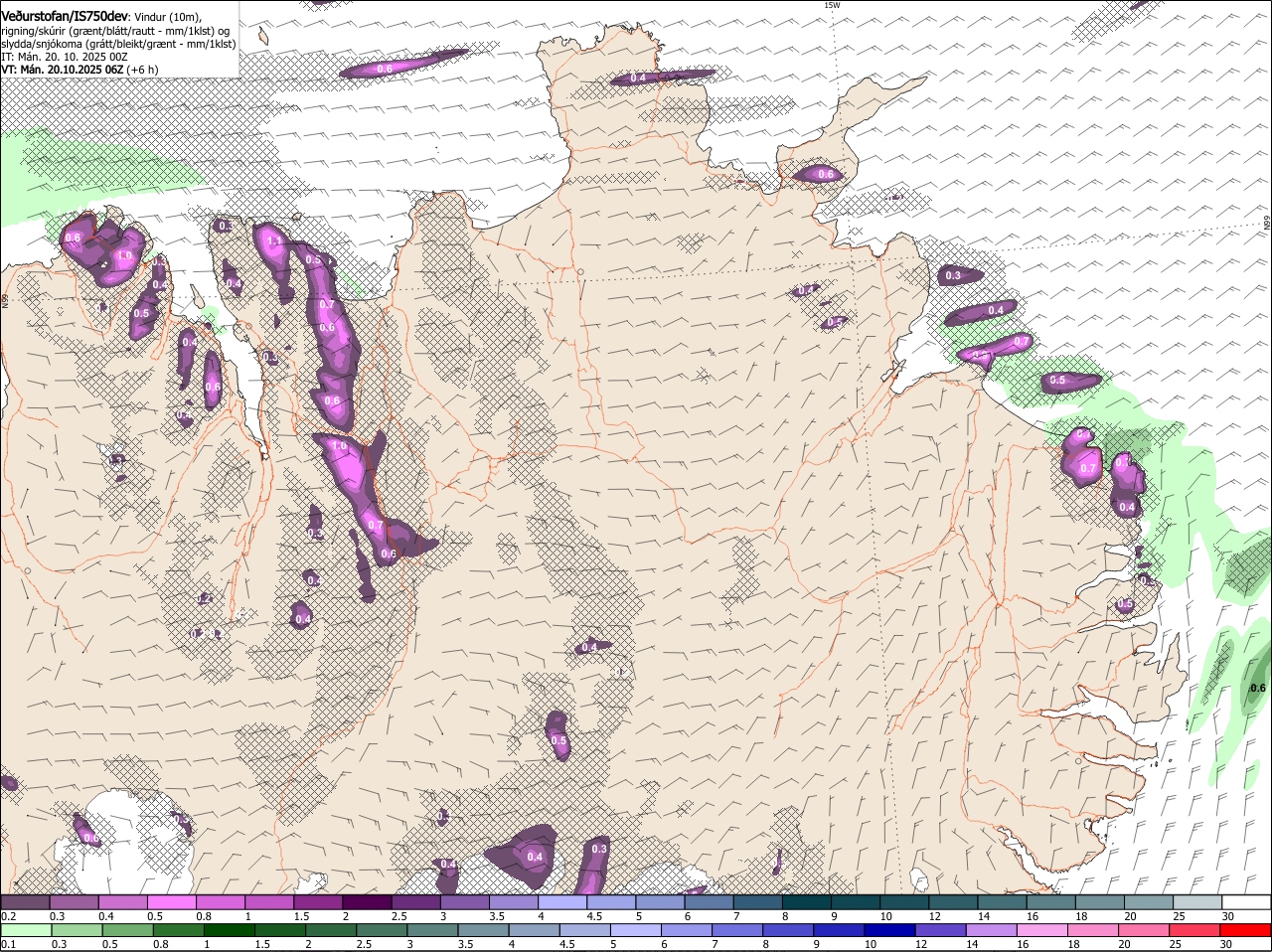Image resolution: width=1272 pixels, height=952 pixels.
Task: Click the 15W longitude label
Action: point(832,5)
